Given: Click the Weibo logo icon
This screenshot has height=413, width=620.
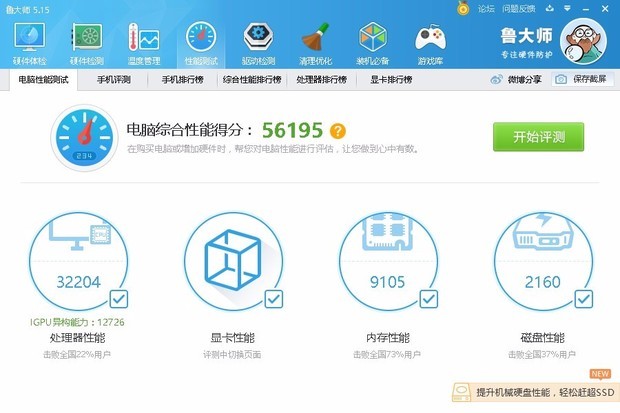Looking at the screenshot, I should pos(496,80).
